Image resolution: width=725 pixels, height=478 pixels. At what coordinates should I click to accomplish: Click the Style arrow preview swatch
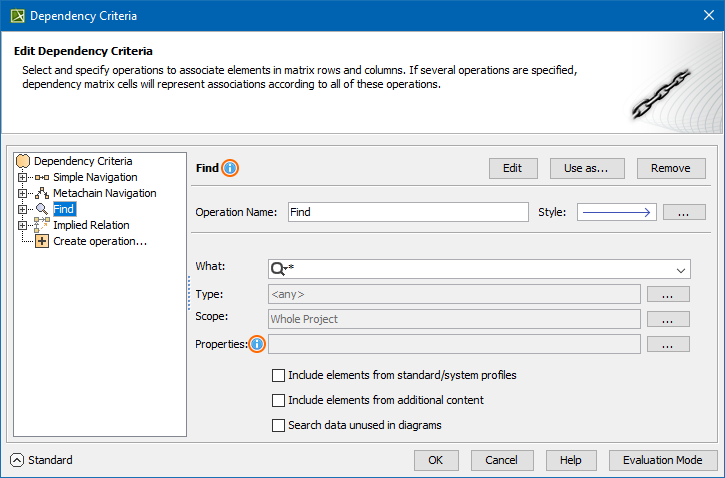point(616,212)
